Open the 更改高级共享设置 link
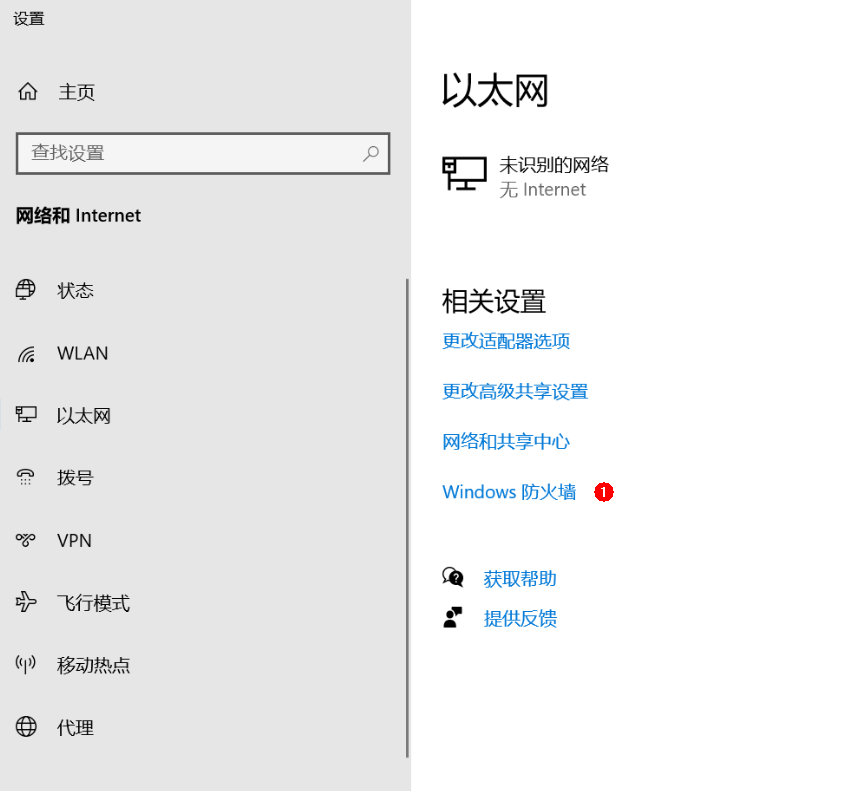 [x=515, y=391]
